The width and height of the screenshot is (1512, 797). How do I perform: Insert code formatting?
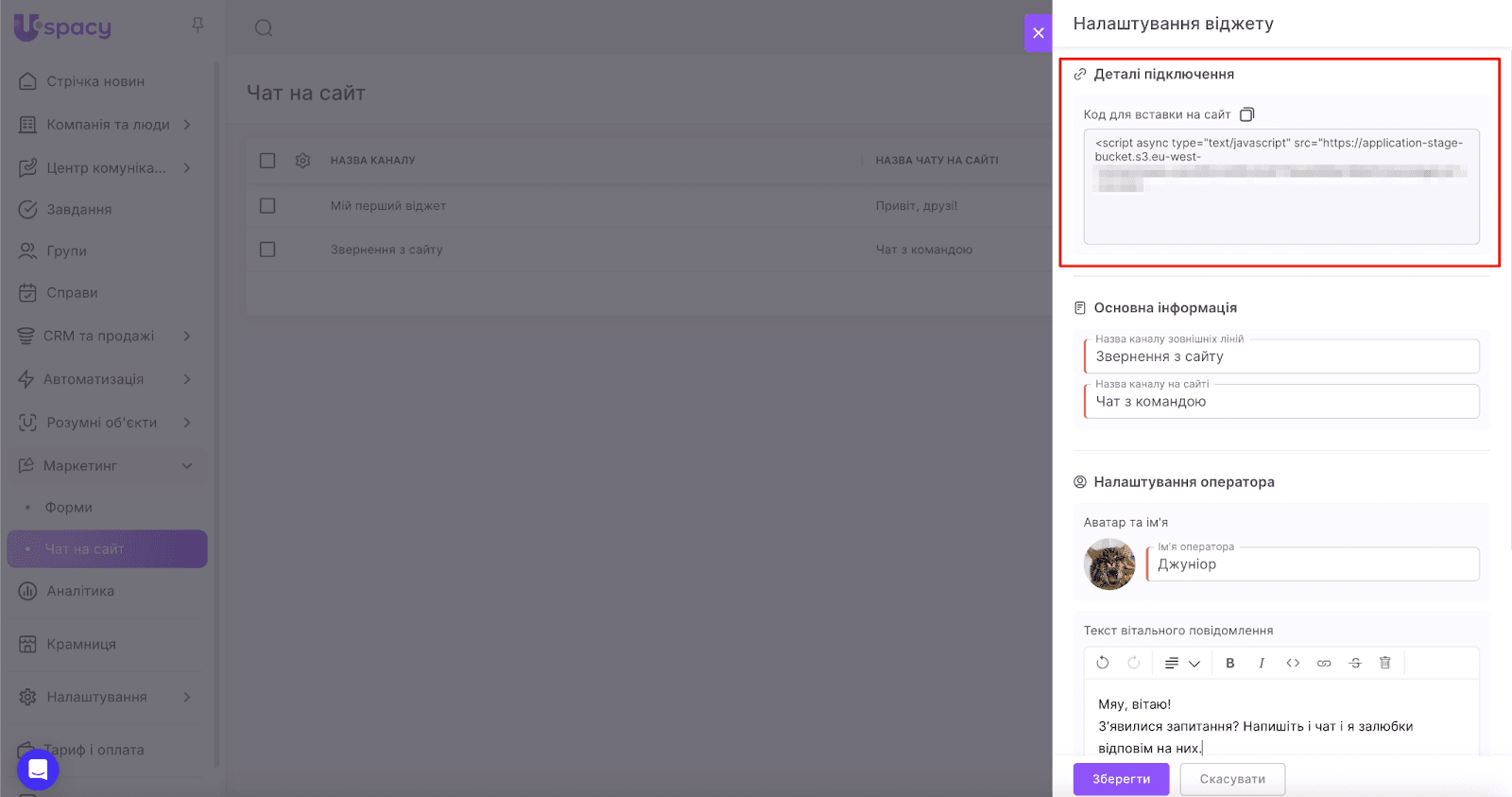tap(1293, 663)
